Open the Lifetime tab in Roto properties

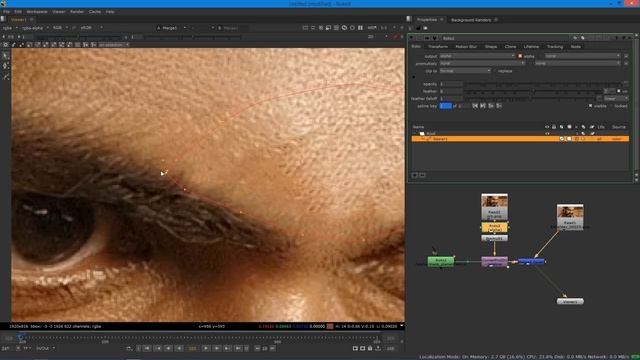[531, 47]
